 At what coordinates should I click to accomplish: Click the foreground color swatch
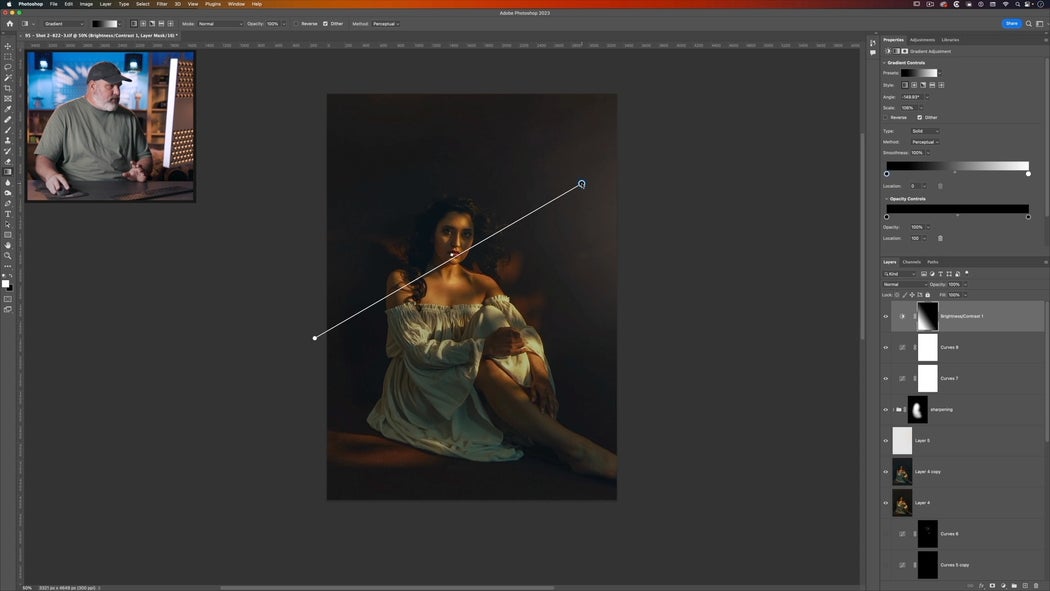(x=4, y=281)
